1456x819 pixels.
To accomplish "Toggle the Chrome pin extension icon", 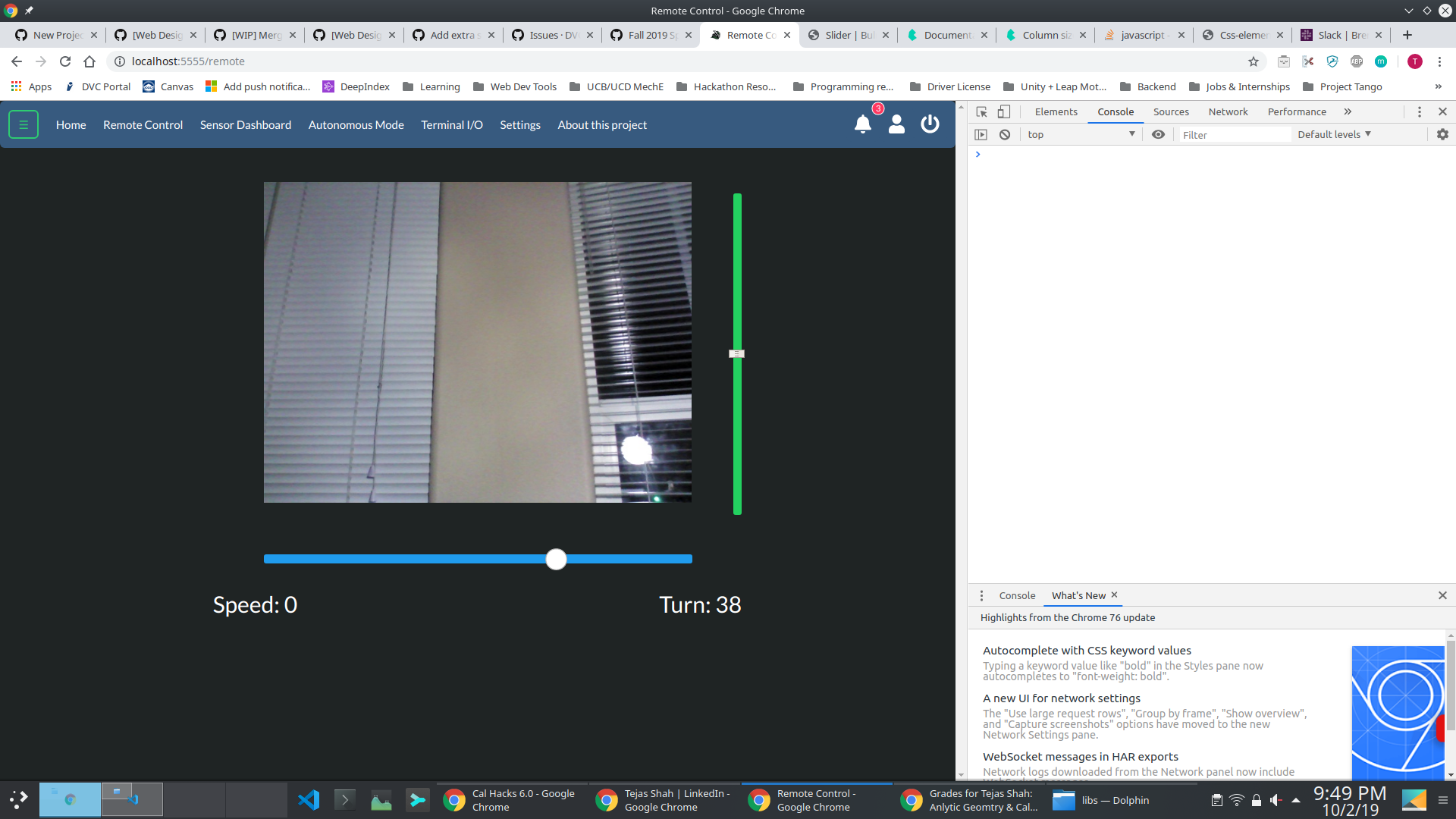I will [x=29, y=11].
